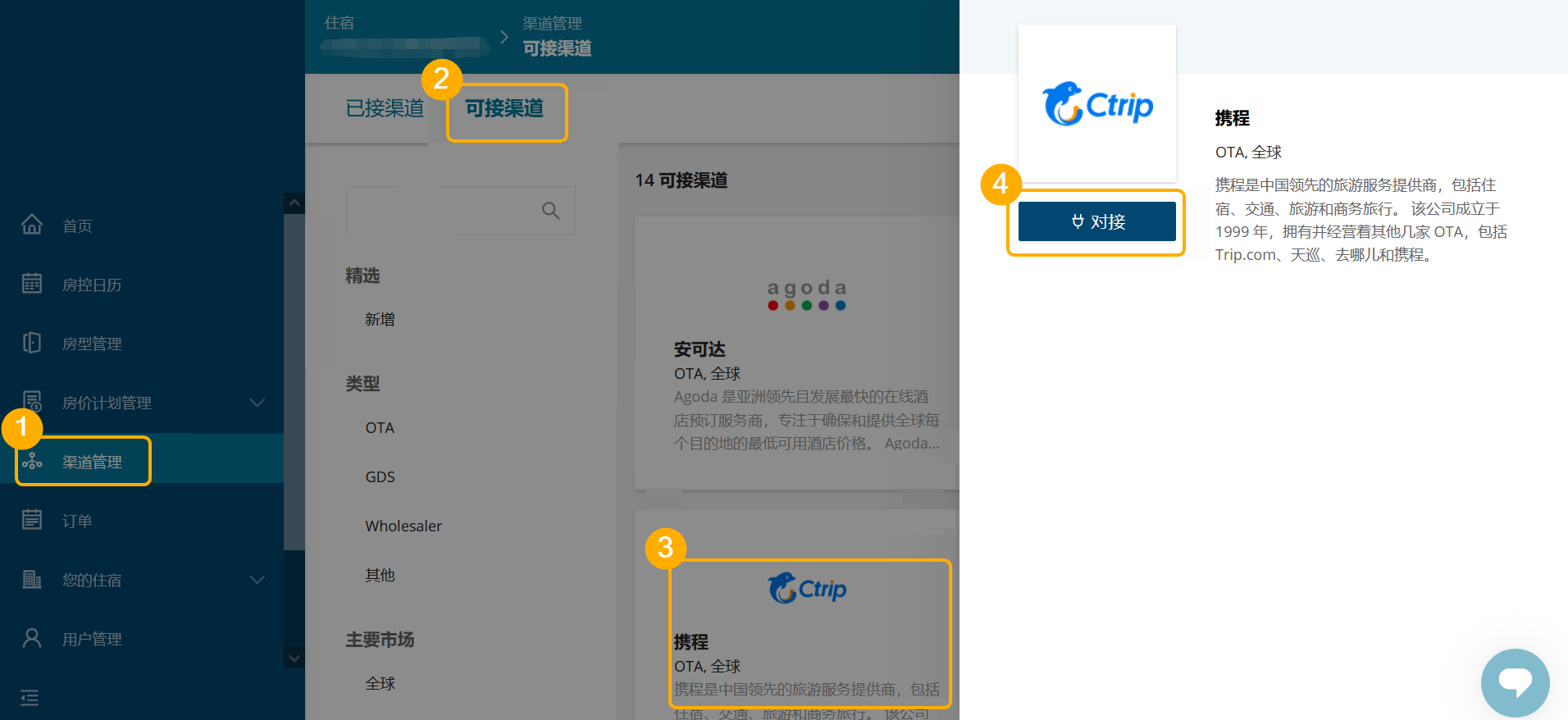Open 用户管理 menu item
1568x720 pixels.
pos(92,639)
